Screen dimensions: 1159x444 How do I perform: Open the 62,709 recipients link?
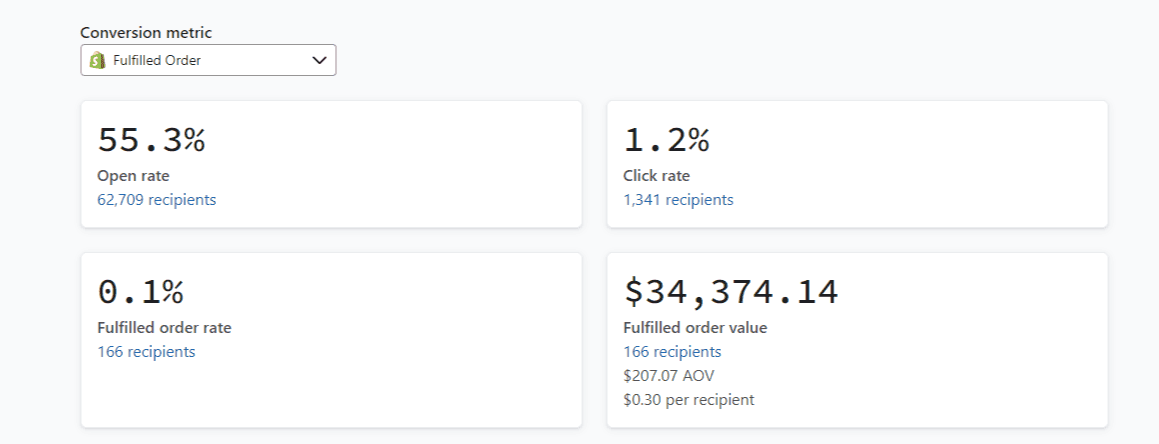pos(156,199)
